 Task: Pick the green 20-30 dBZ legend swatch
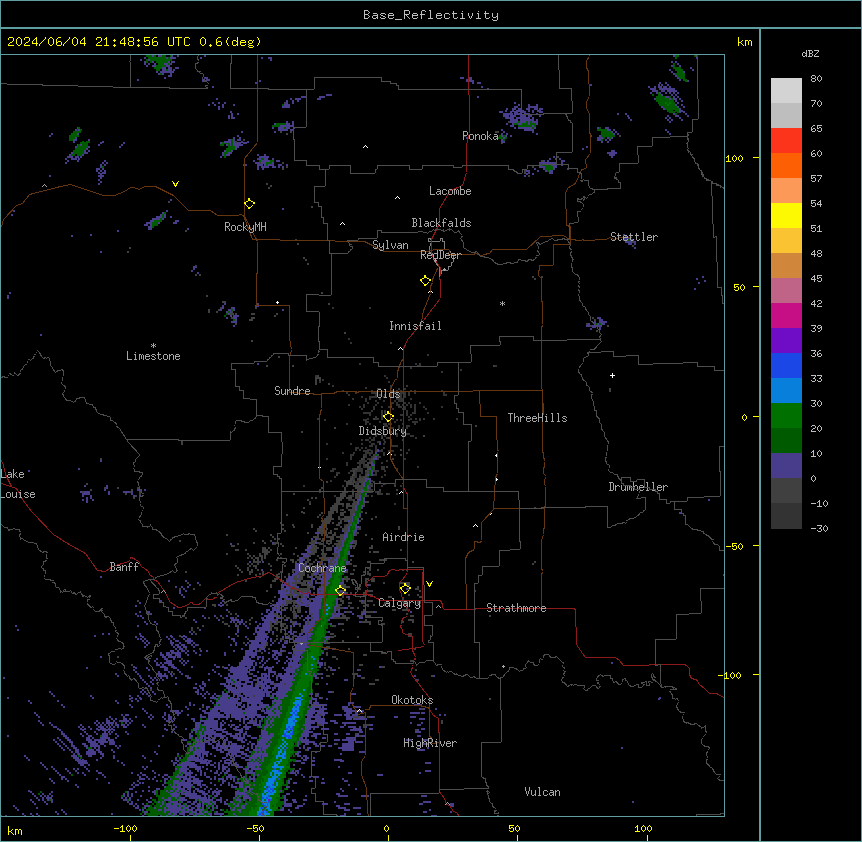[786, 416]
